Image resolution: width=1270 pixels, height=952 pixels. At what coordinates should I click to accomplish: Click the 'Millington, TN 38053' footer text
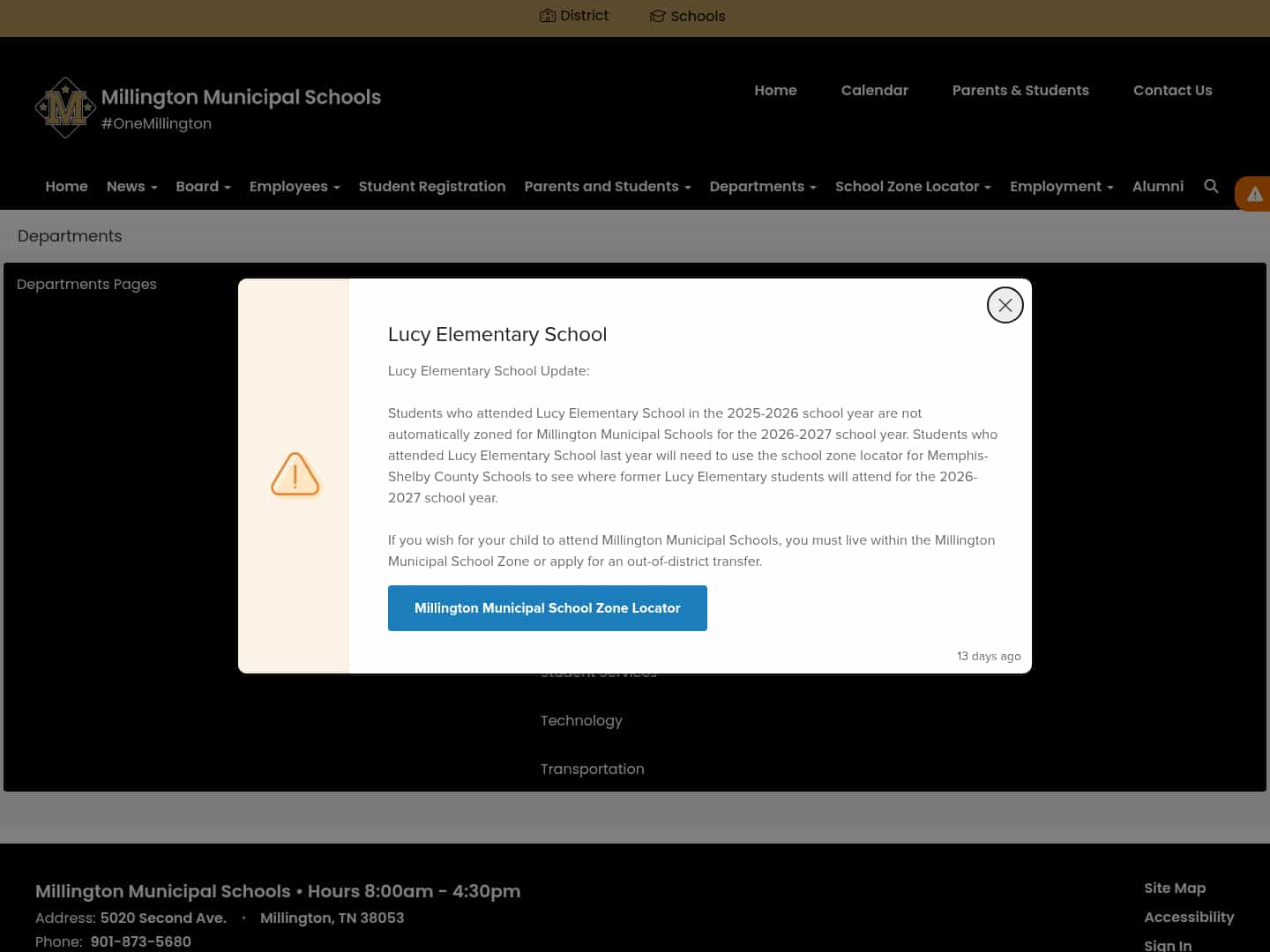(332, 918)
